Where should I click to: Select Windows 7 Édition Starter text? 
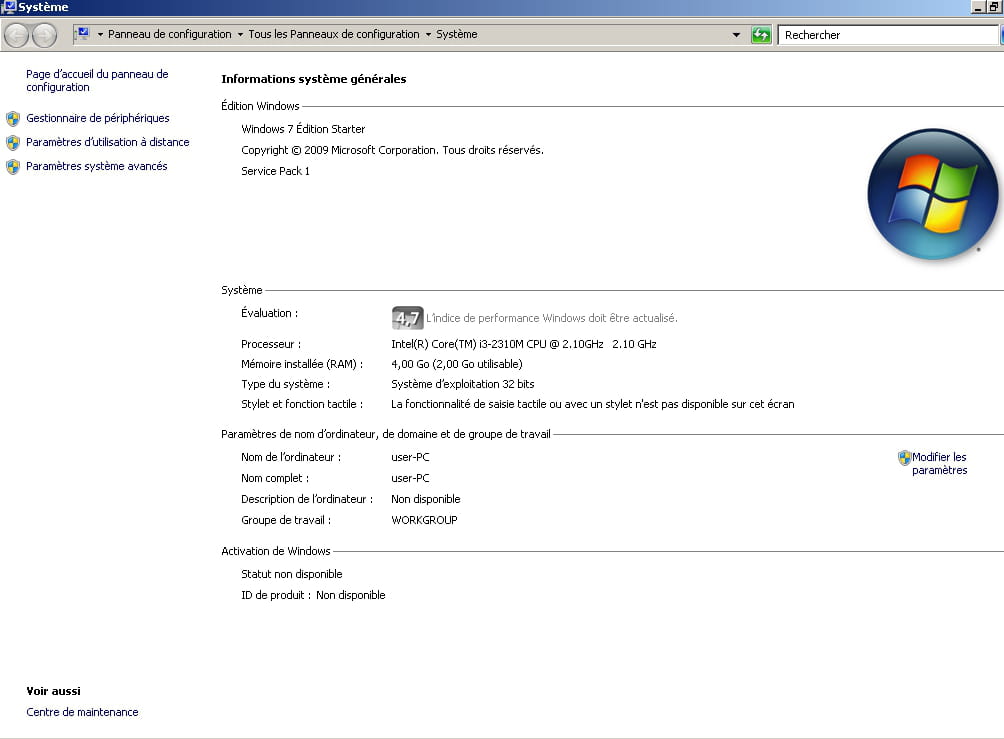tap(303, 129)
